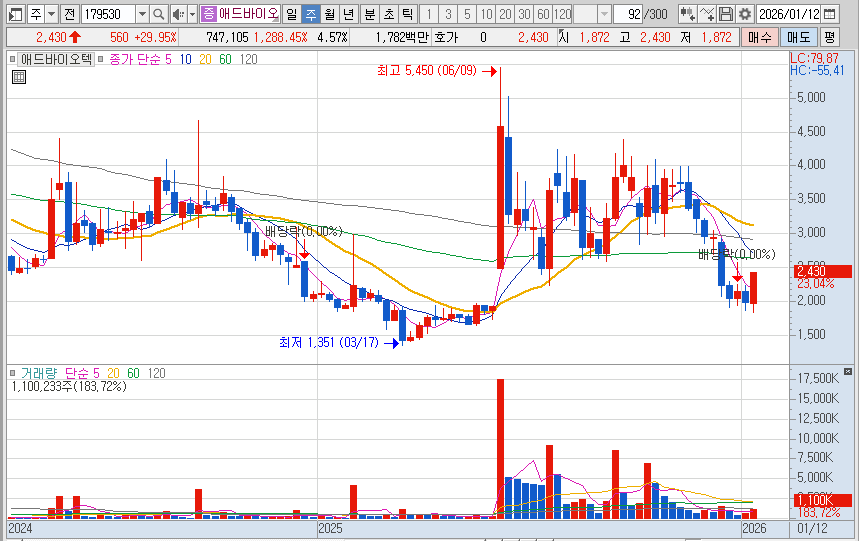Click the 종가 단순 moving average legend
The width and height of the screenshot is (859, 541).
(135, 59)
